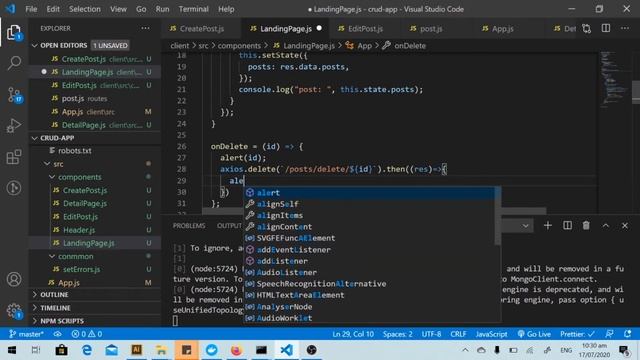
Task: Split the editor to the right
Action: click(x=606, y=28)
